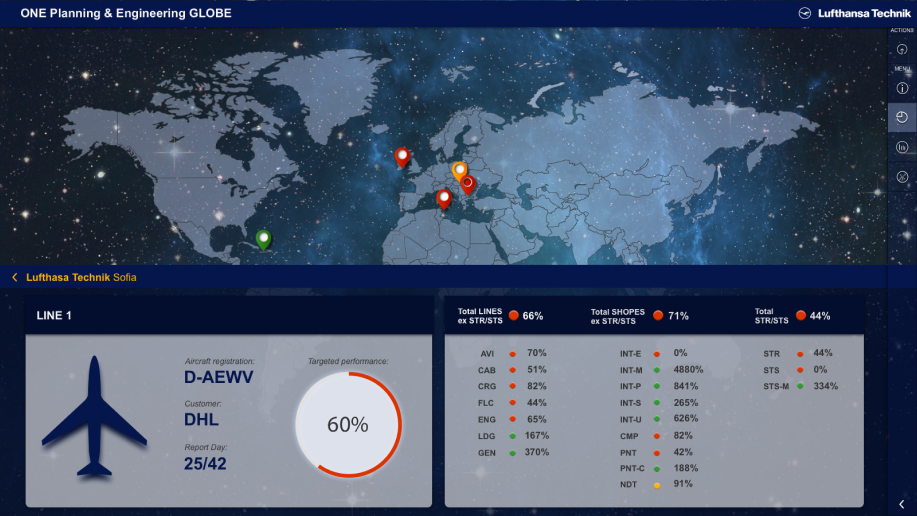Click the INT-E 0% row

[654, 353]
